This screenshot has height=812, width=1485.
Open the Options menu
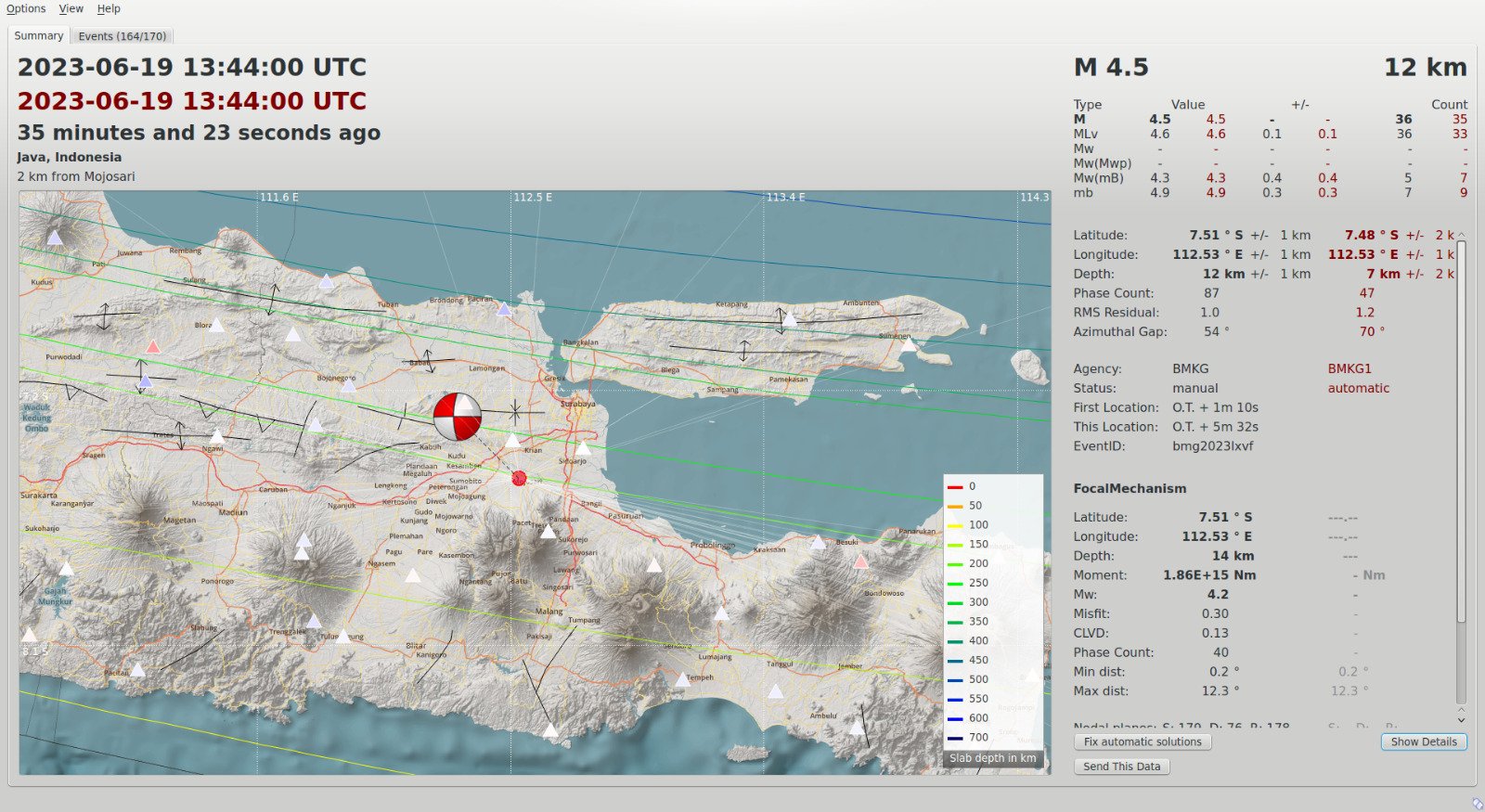(x=26, y=8)
